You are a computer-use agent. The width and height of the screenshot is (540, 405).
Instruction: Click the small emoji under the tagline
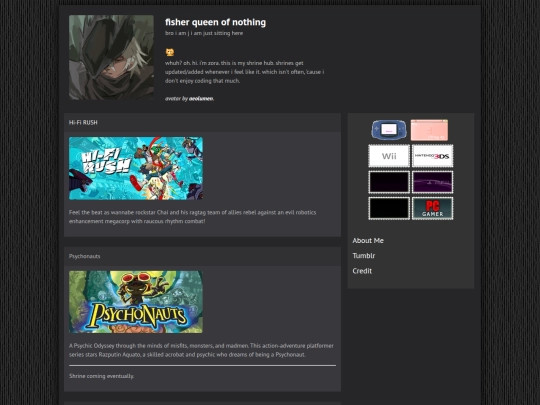point(170,52)
